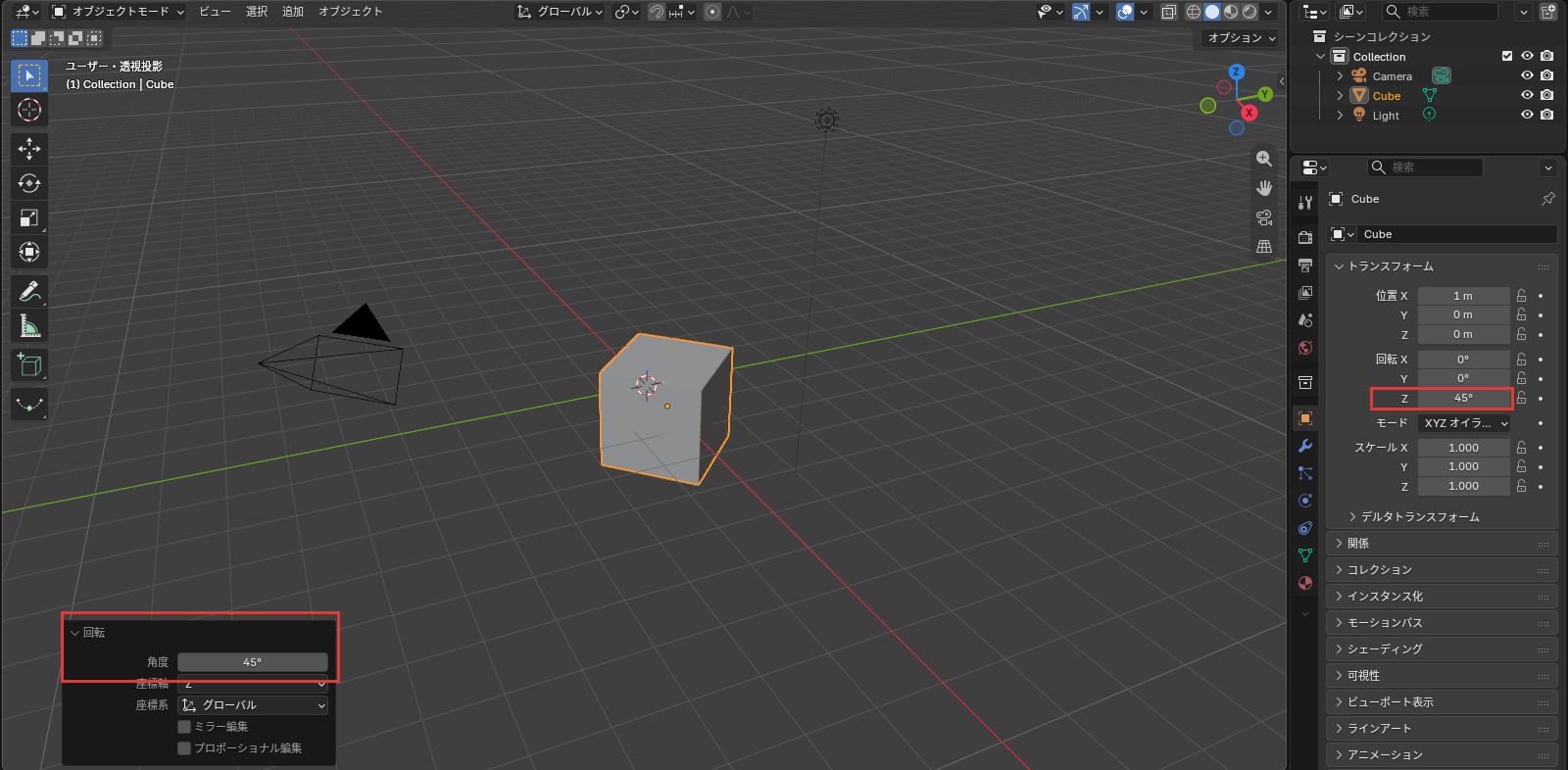Open the header グローバル orientation dropdown

pyautogui.click(x=560, y=12)
